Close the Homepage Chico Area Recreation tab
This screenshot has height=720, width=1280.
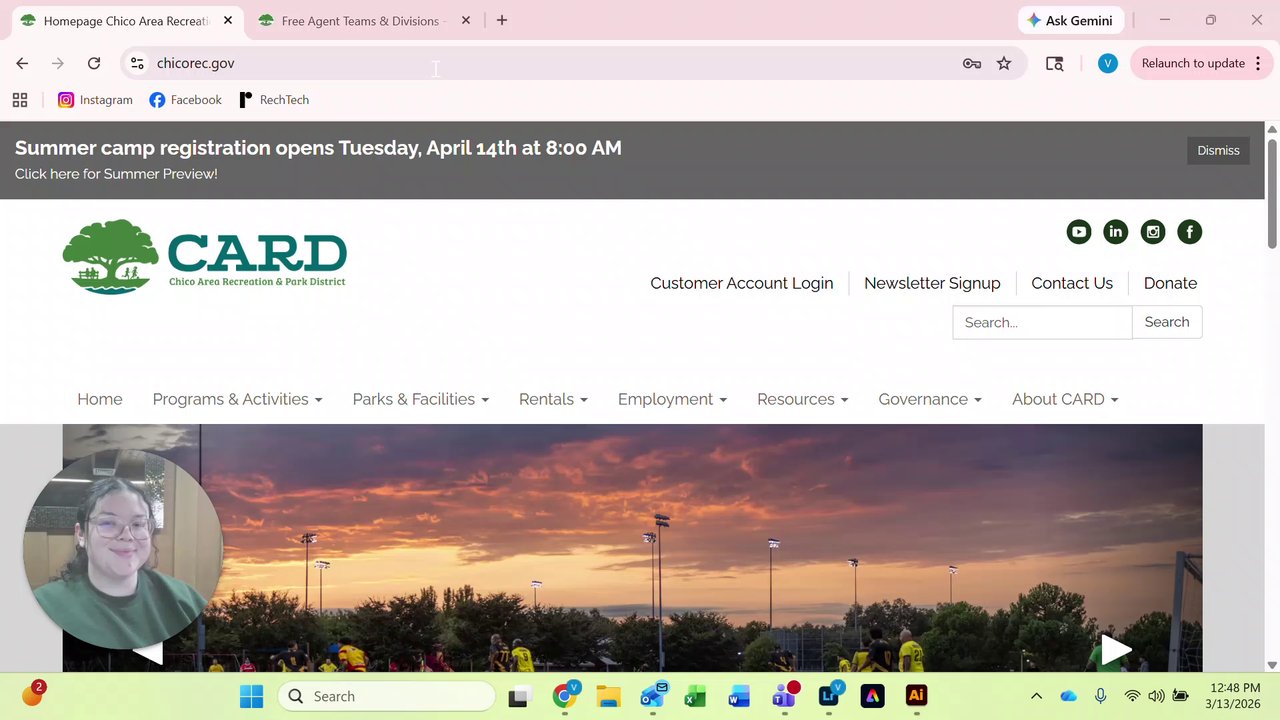coord(228,20)
